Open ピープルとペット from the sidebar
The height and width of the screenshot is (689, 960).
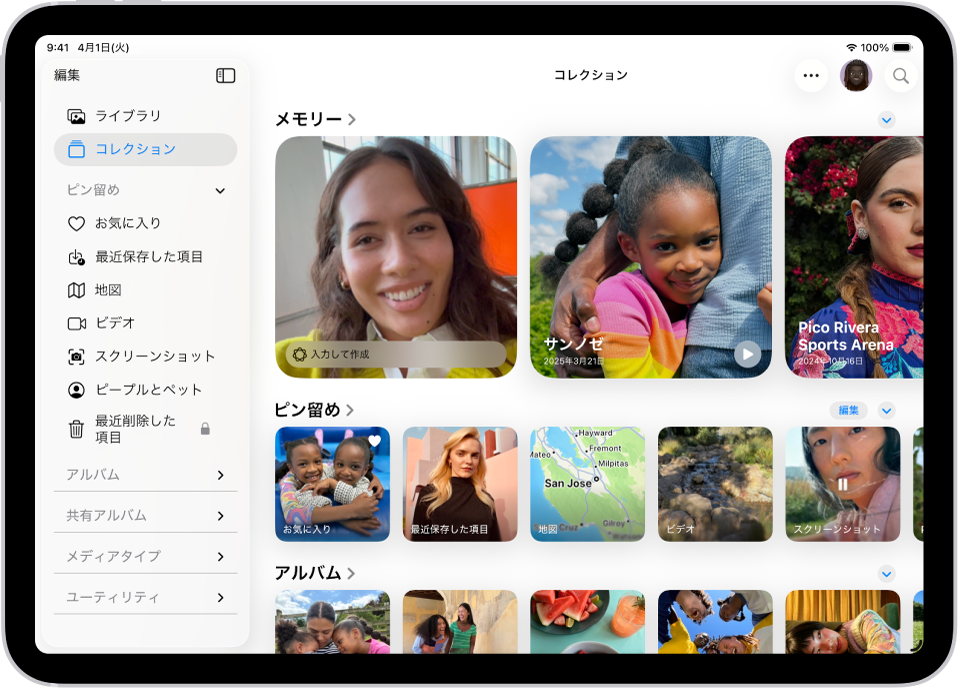(77, 390)
